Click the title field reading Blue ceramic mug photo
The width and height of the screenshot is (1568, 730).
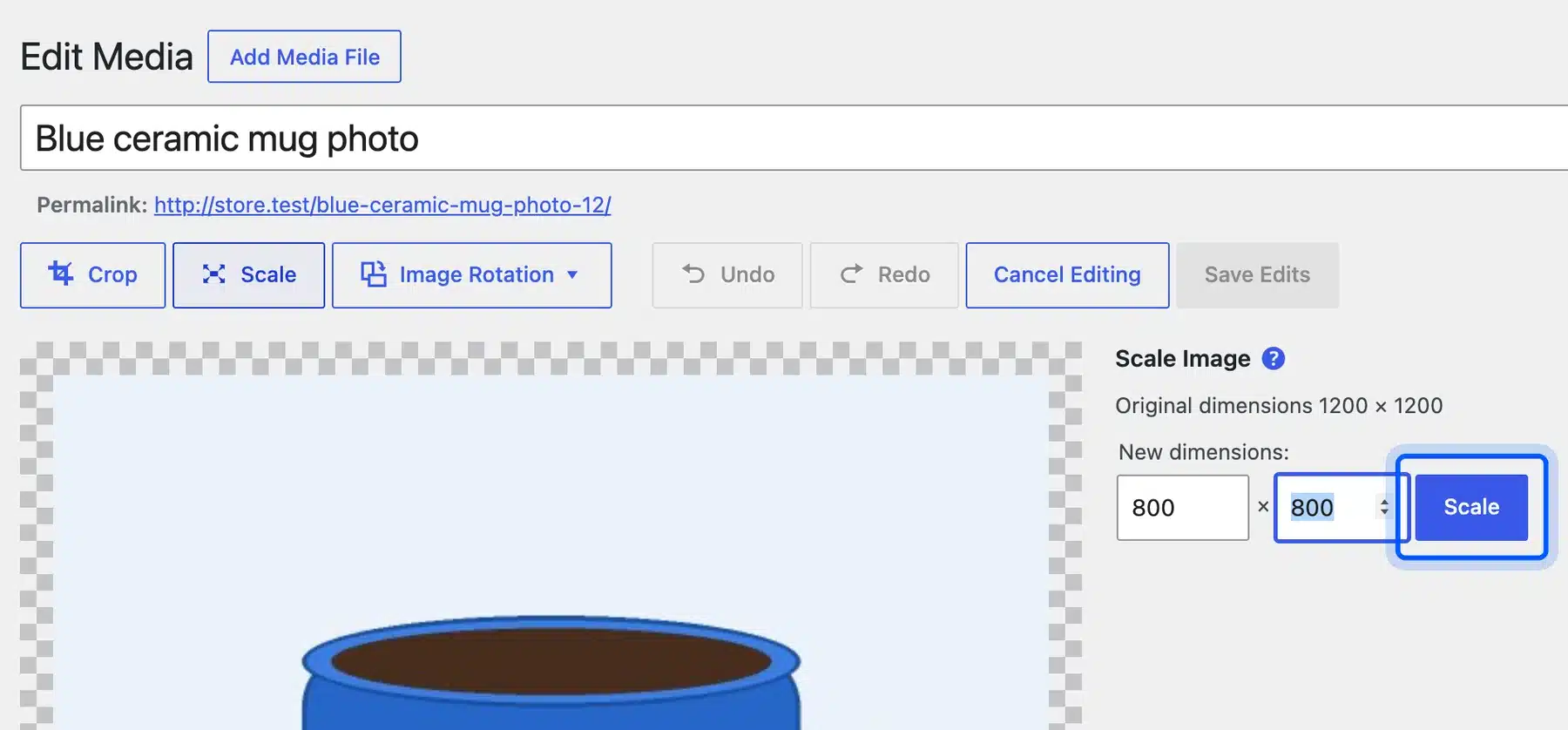[x=794, y=138]
